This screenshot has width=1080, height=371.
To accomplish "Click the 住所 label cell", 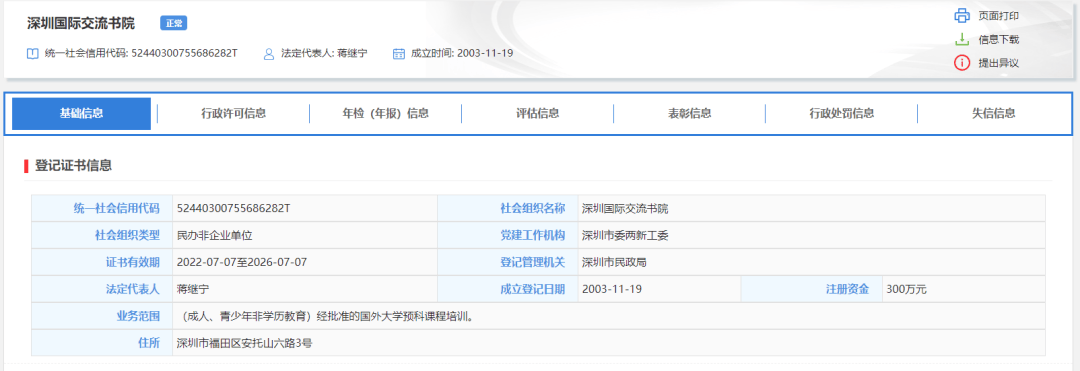I will tap(102, 343).
